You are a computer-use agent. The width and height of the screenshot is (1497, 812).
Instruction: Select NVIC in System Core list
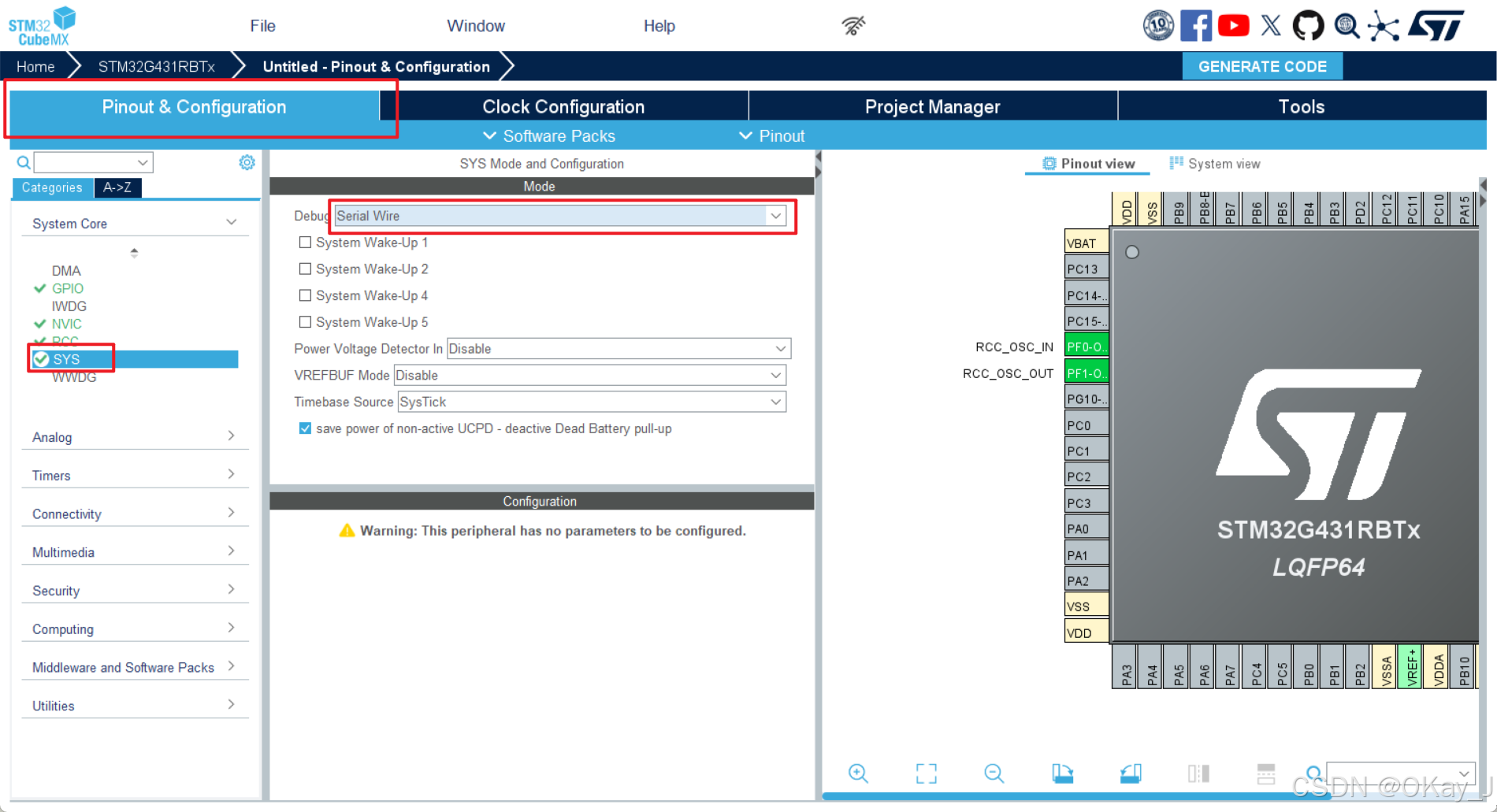pos(66,324)
